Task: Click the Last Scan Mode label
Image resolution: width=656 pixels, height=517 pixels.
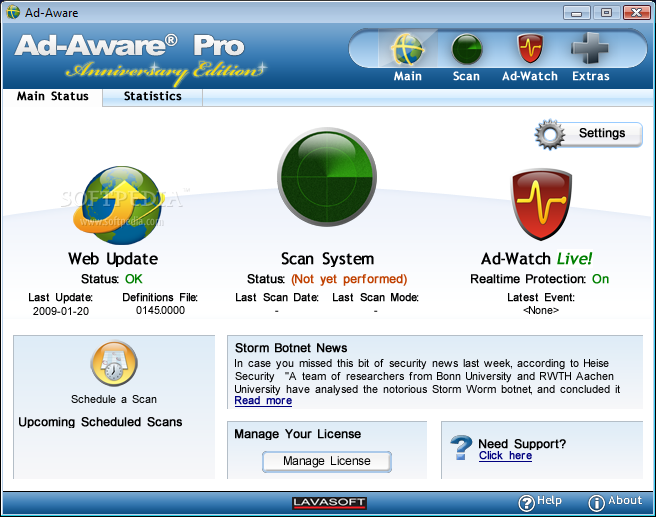Action: (375, 297)
